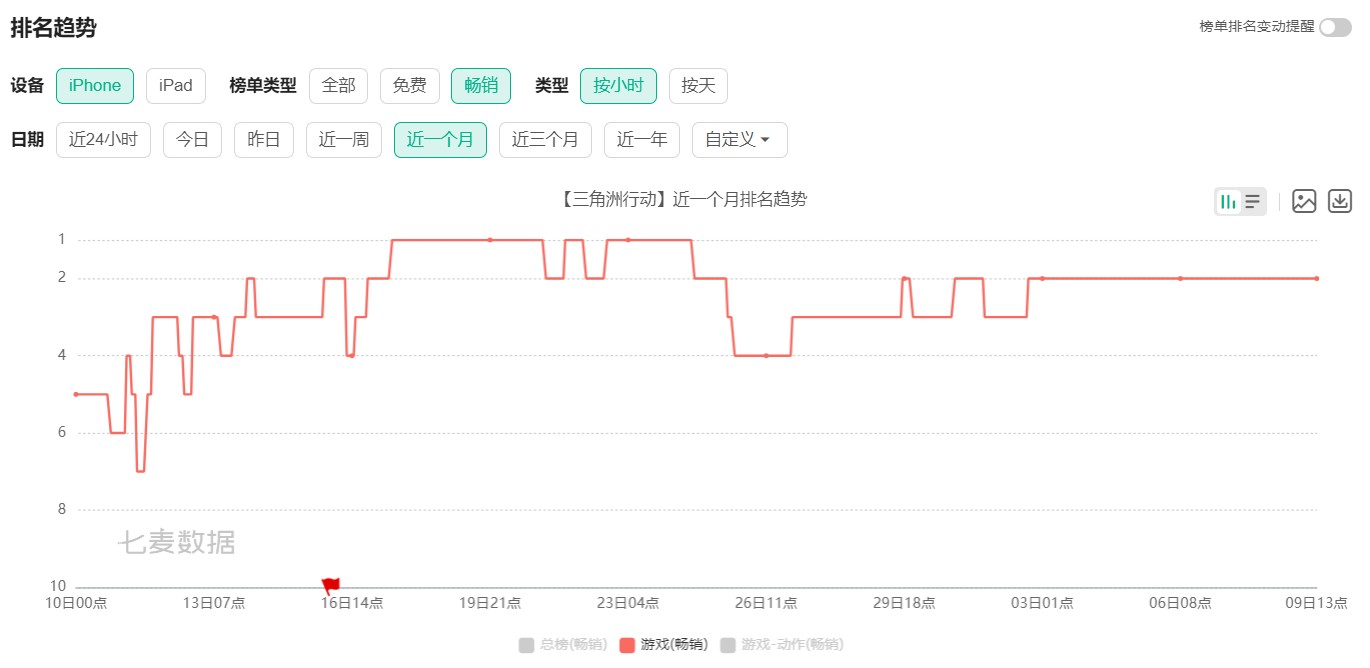The height and width of the screenshot is (668, 1370).
Task: Click the red flag marker on the axis
Action: tap(331, 585)
